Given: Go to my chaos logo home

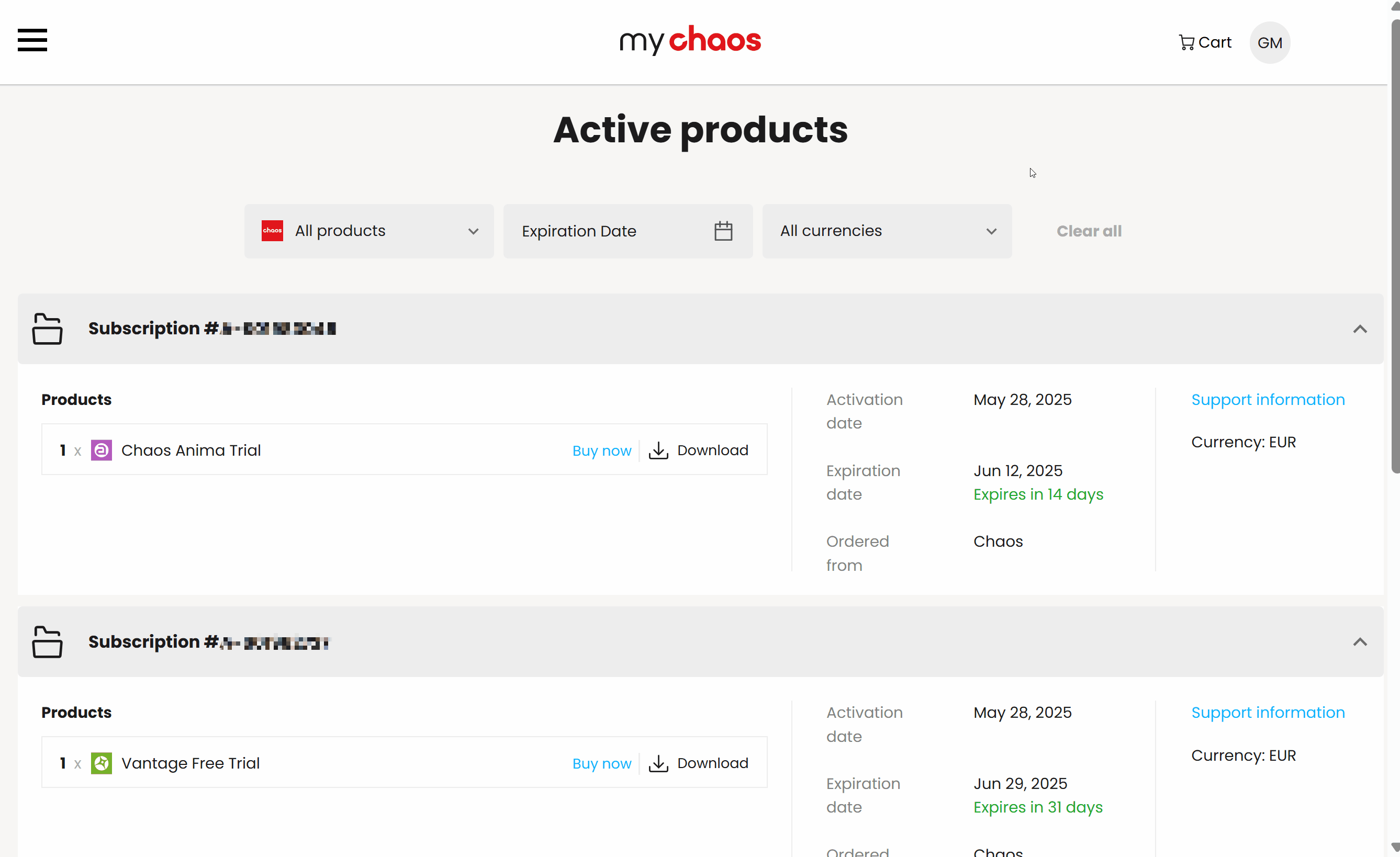Looking at the screenshot, I should pos(690,40).
